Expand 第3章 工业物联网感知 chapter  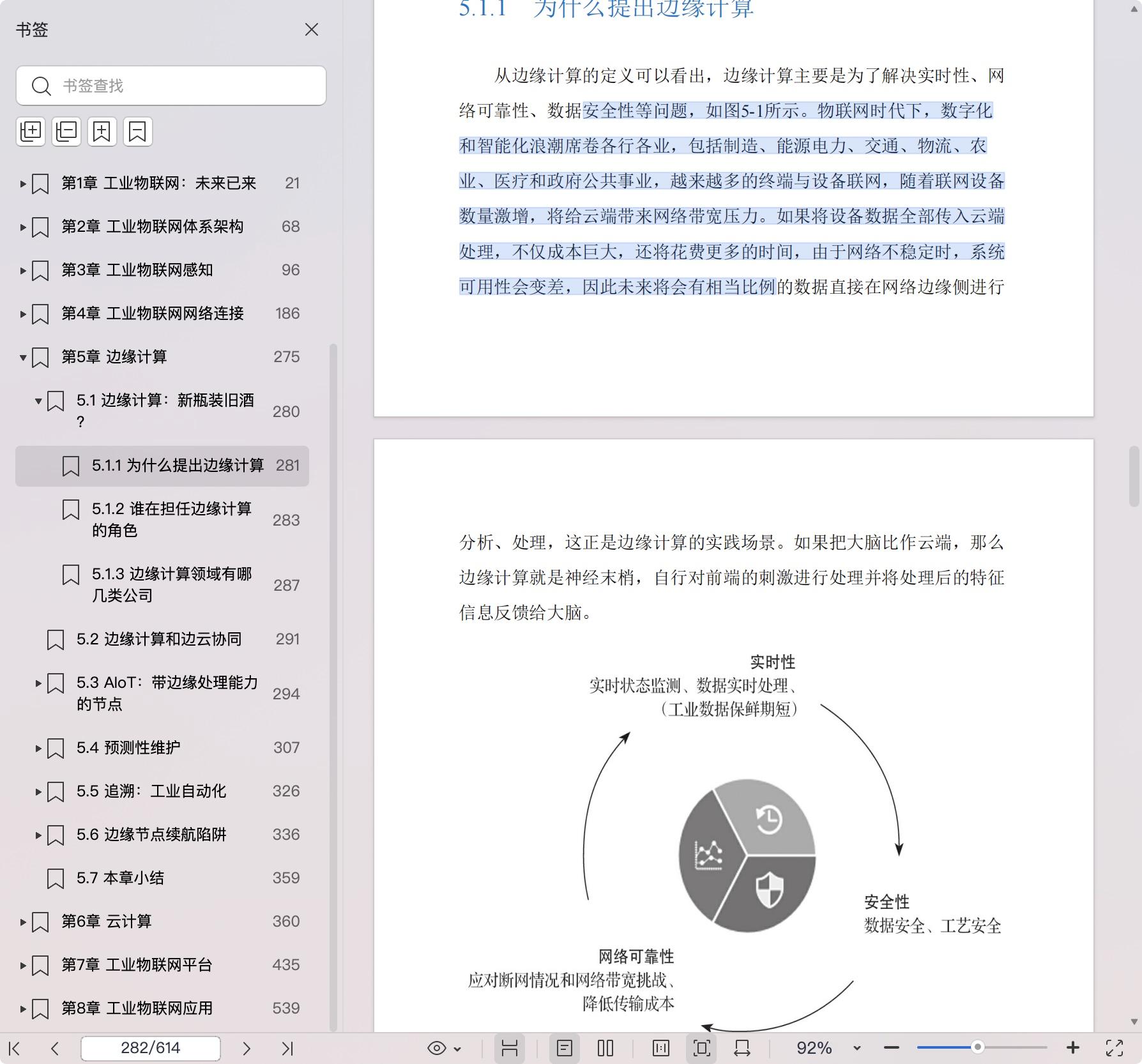[23, 271]
